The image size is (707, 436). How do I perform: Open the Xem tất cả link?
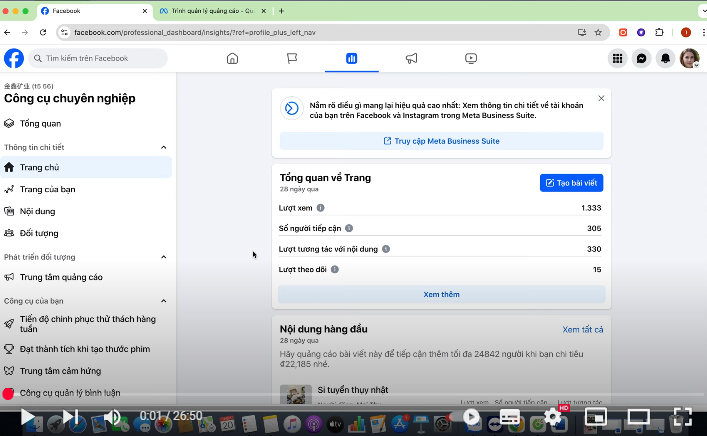pyautogui.click(x=583, y=330)
